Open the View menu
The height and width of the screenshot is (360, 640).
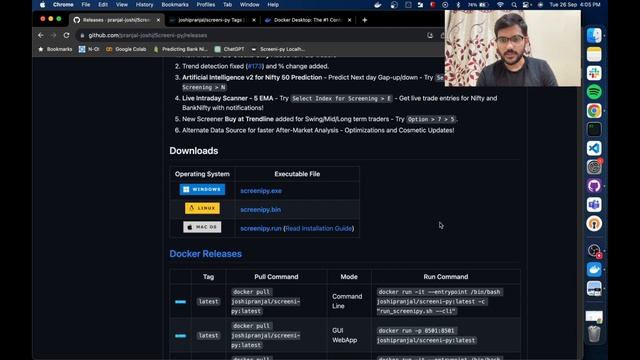click(x=122, y=5)
